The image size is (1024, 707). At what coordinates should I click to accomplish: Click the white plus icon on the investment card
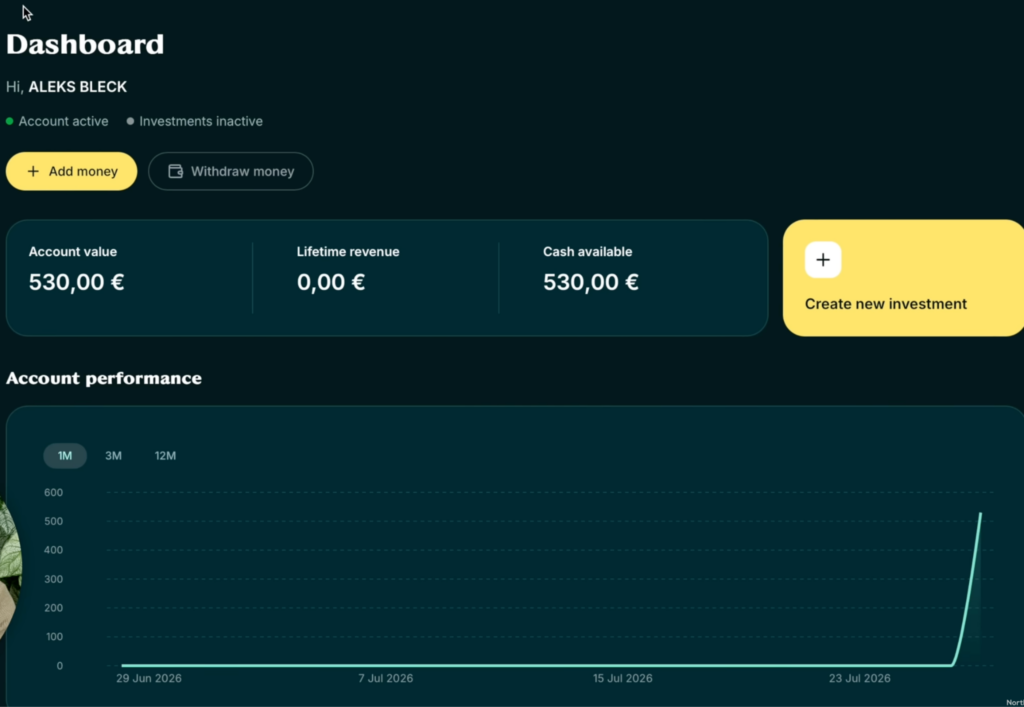coord(823,260)
